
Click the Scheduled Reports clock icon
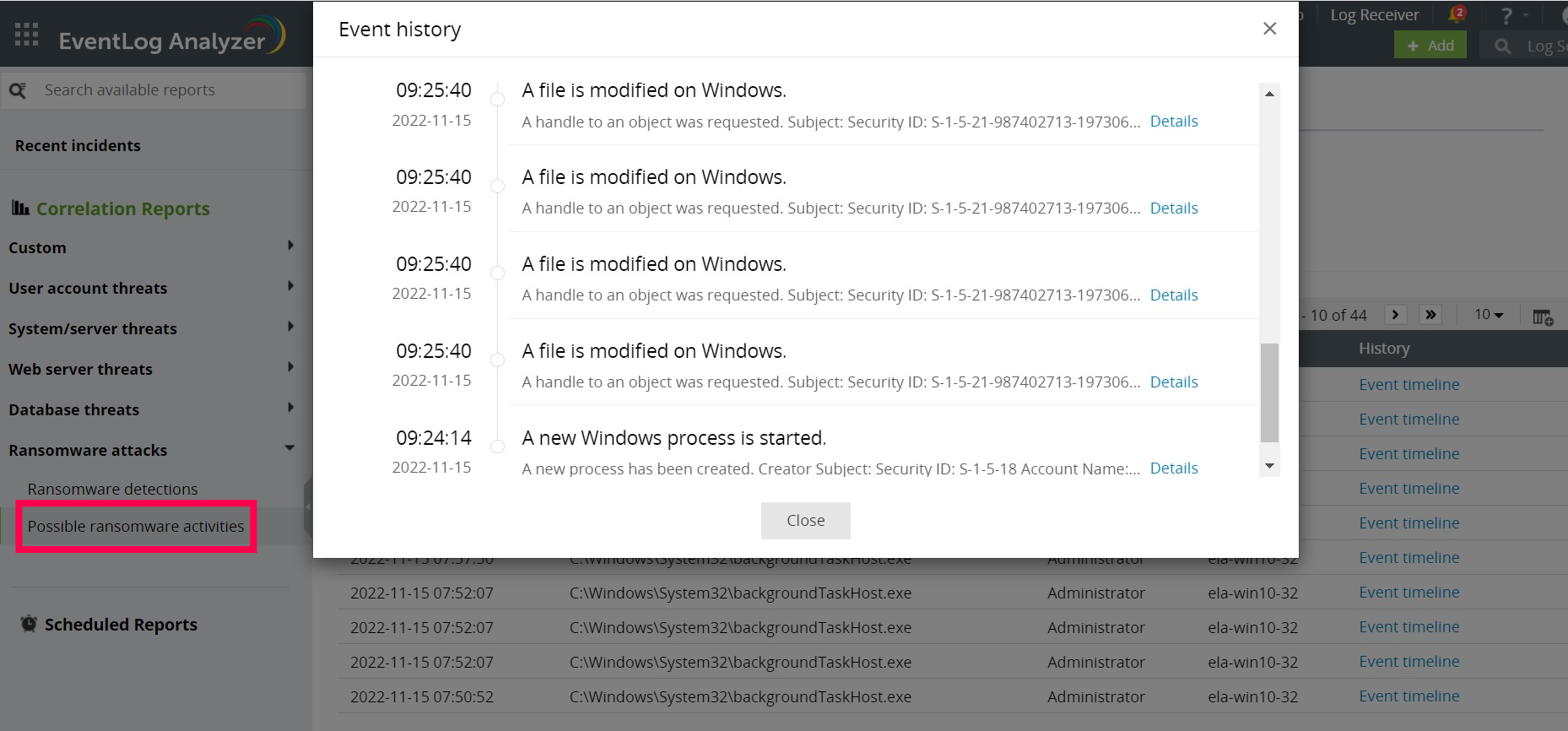(x=30, y=624)
